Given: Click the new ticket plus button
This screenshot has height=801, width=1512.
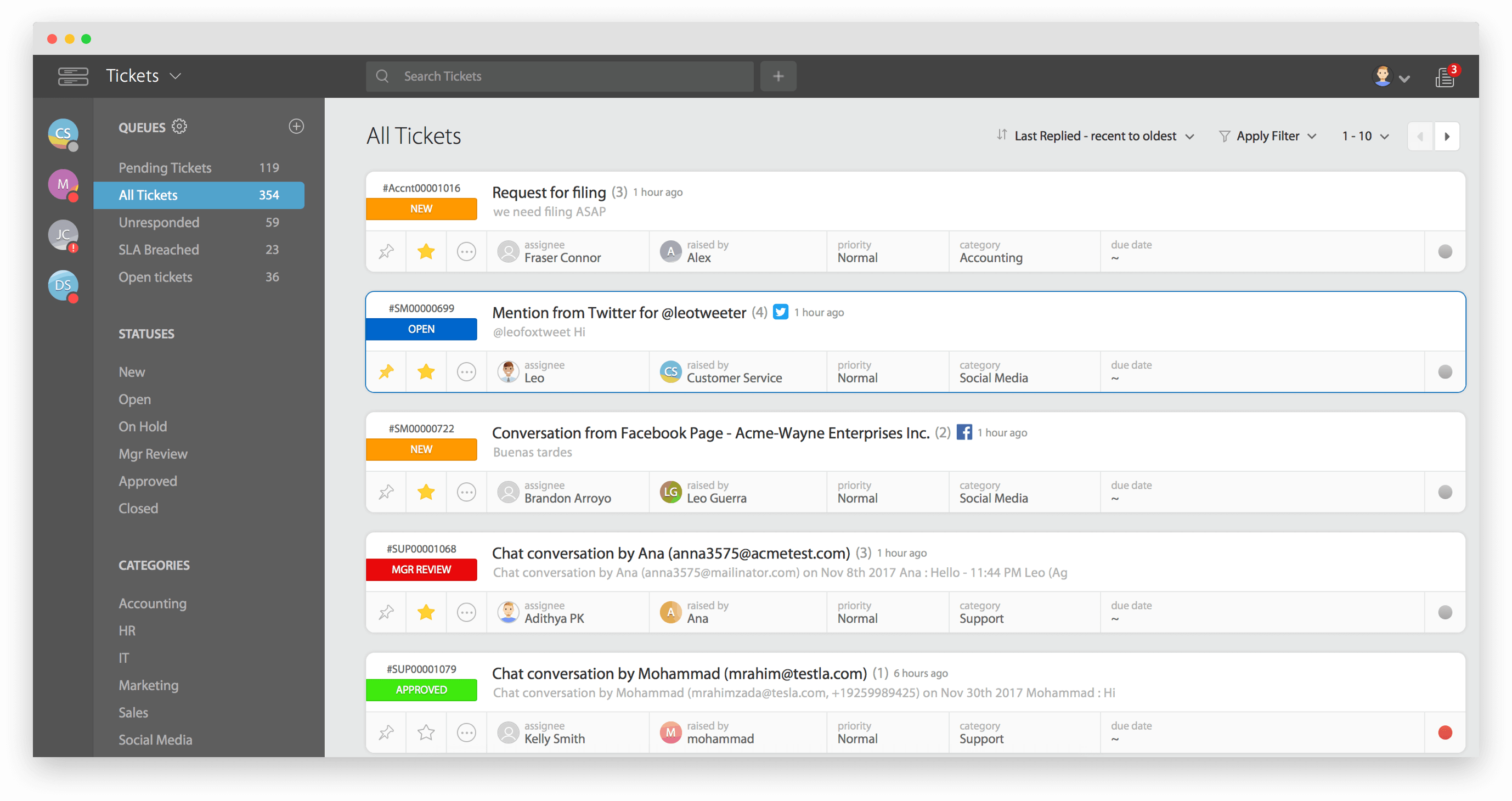Looking at the screenshot, I should coord(778,76).
